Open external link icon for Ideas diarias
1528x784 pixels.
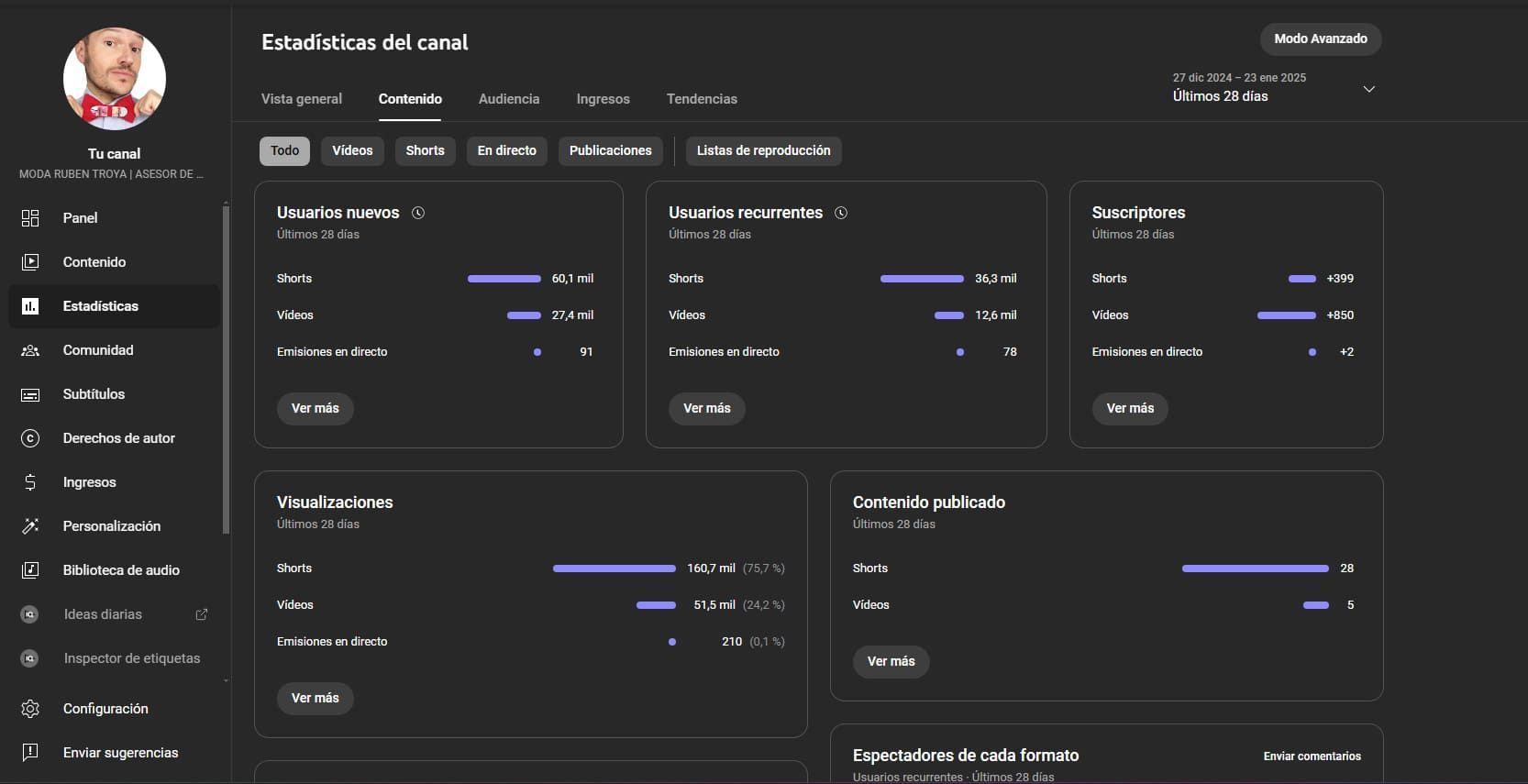pyautogui.click(x=202, y=614)
